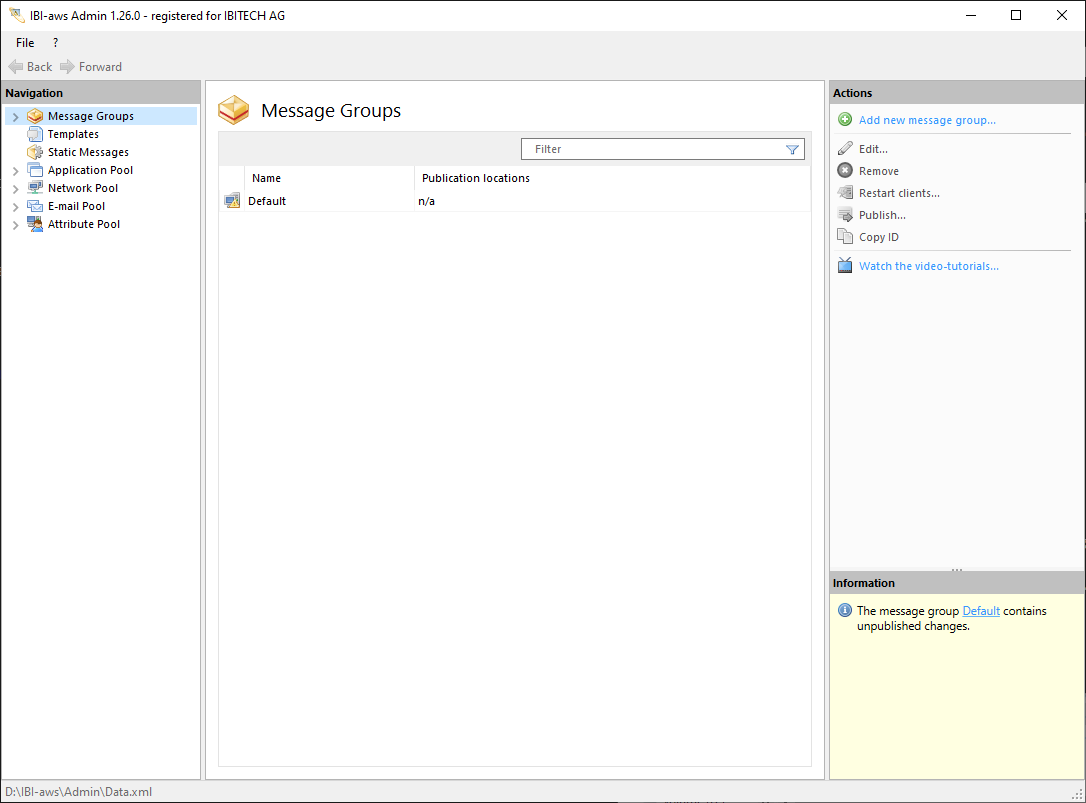Image resolution: width=1086 pixels, height=803 pixels.
Task: Open the File menu
Action: point(25,43)
